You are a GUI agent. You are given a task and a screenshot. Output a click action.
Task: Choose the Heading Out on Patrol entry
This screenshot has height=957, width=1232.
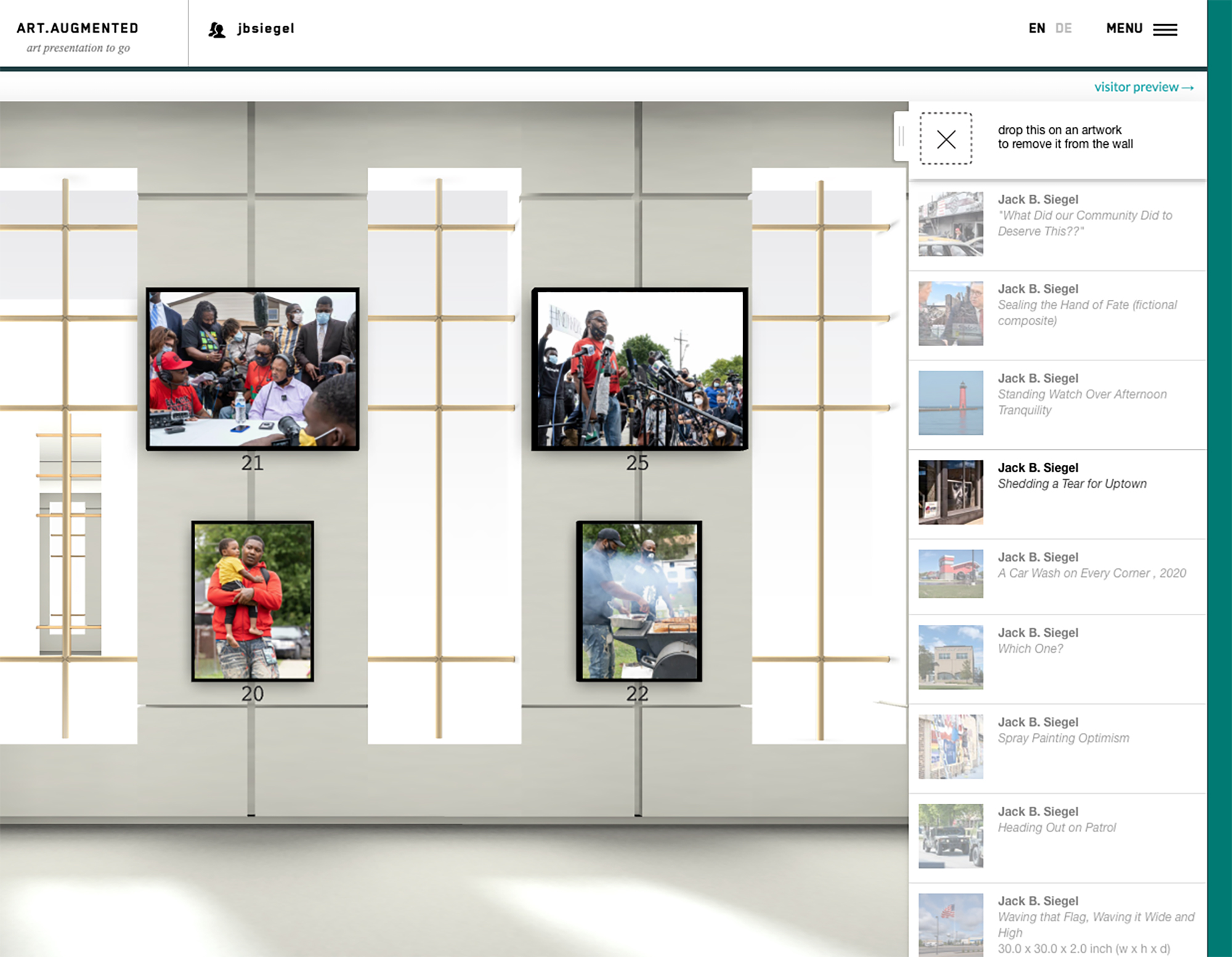[x=1056, y=827]
